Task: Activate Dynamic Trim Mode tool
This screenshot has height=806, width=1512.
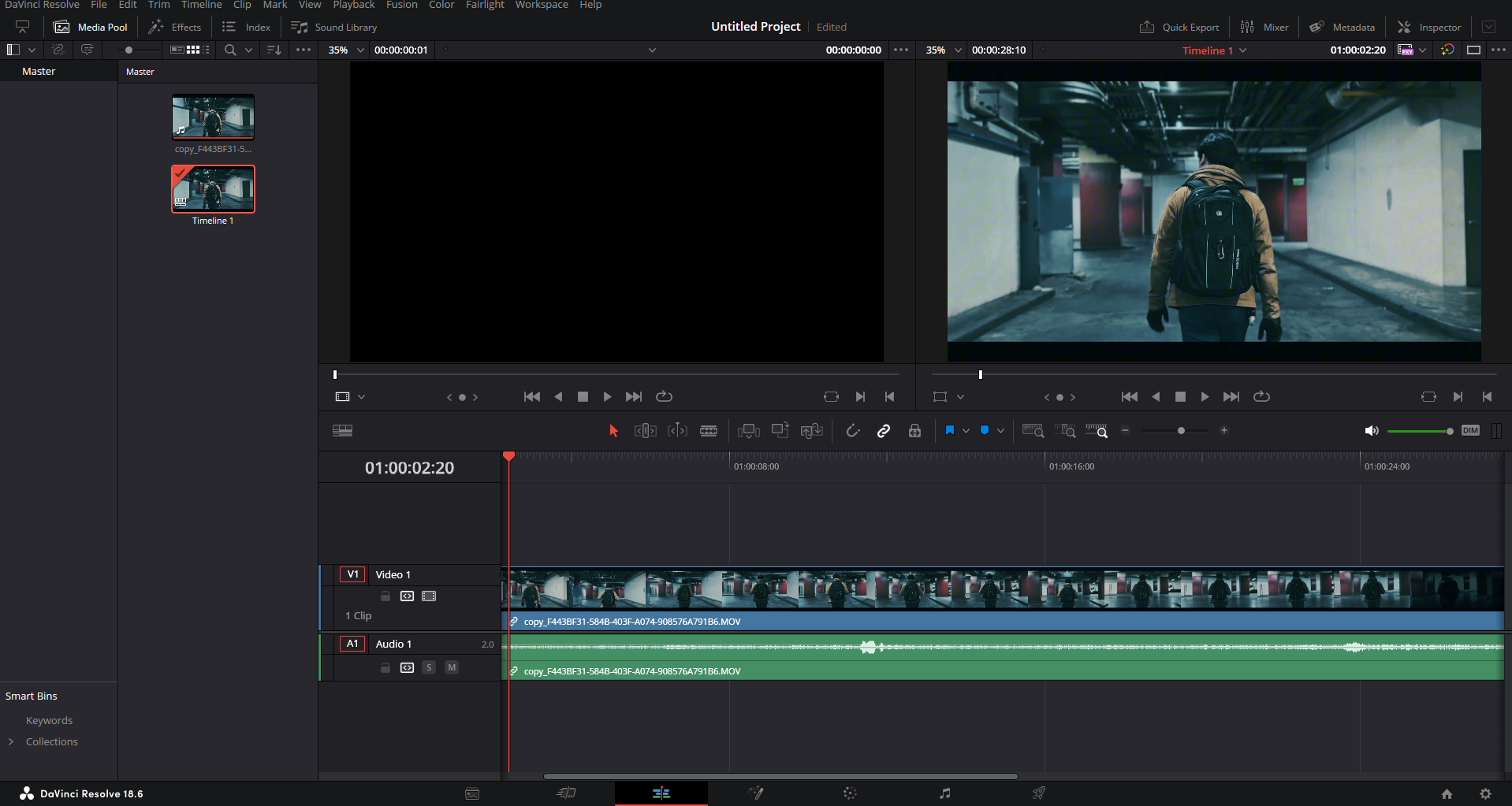Action: point(677,430)
